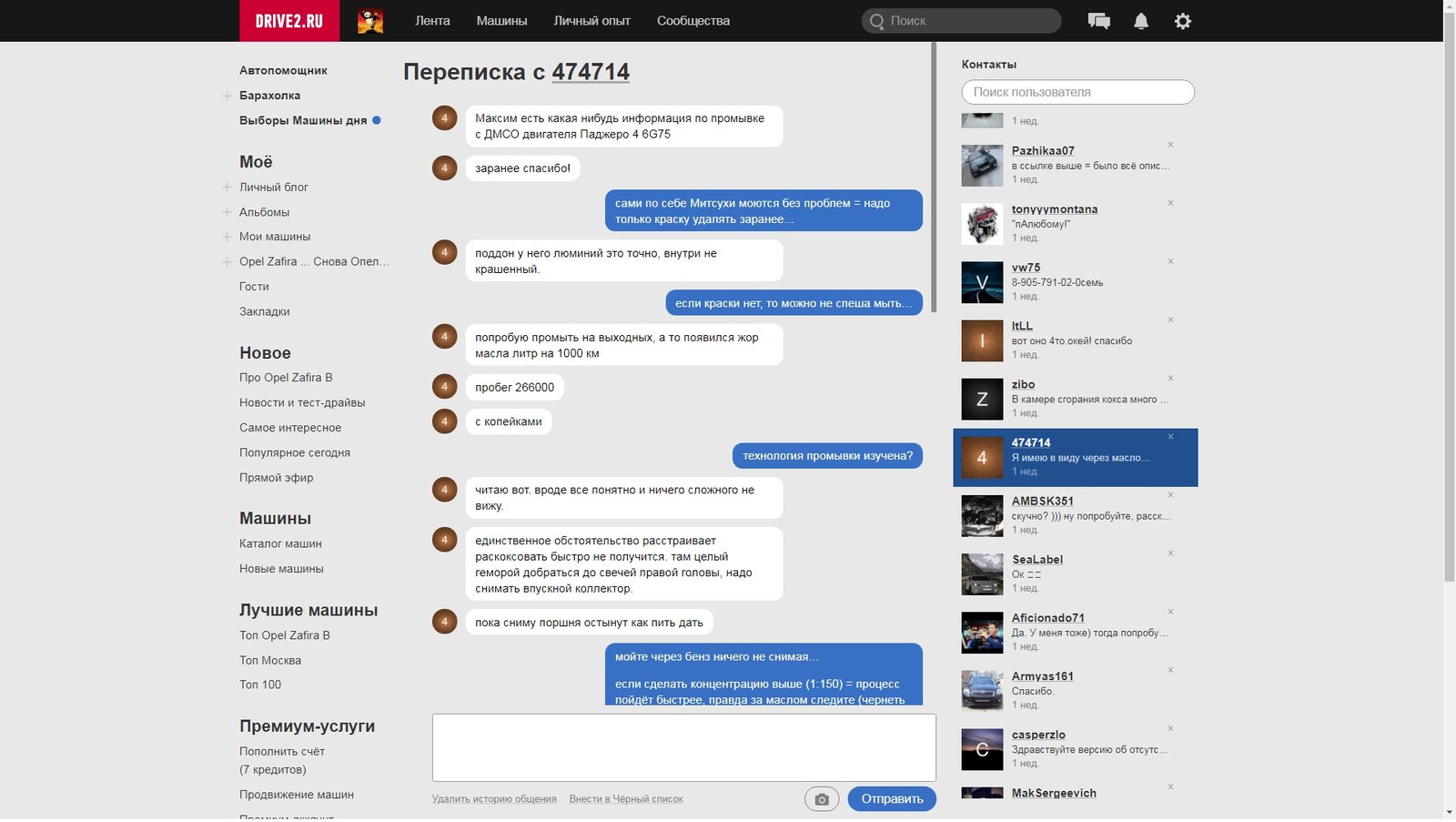Open Автопомощник in the sidebar
The height and width of the screenshot is (822, 1456).
pos(283,70)
